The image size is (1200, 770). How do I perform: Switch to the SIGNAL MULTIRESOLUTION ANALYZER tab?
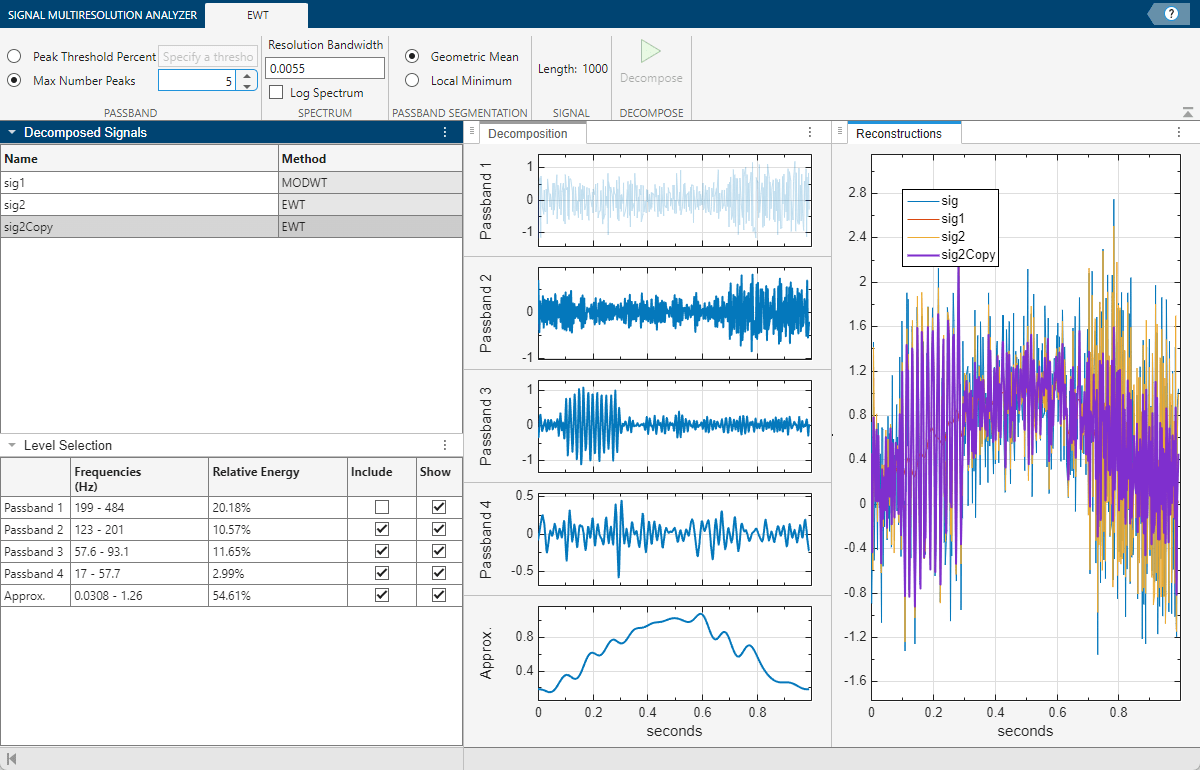(100, 15)
